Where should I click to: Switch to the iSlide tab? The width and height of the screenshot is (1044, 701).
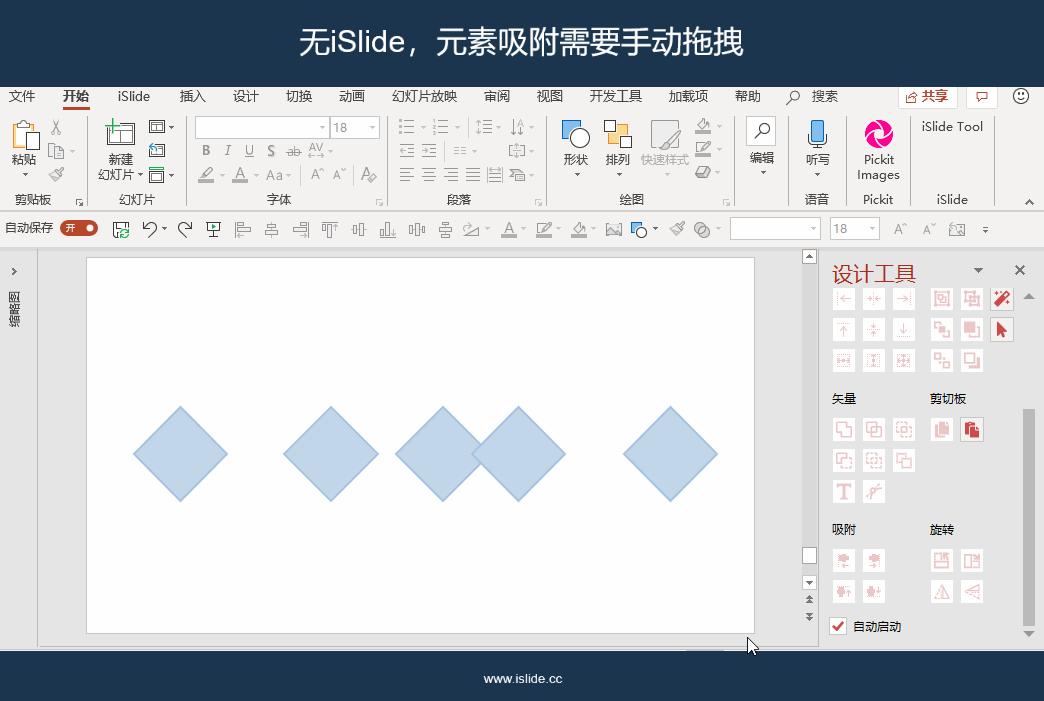134,97
